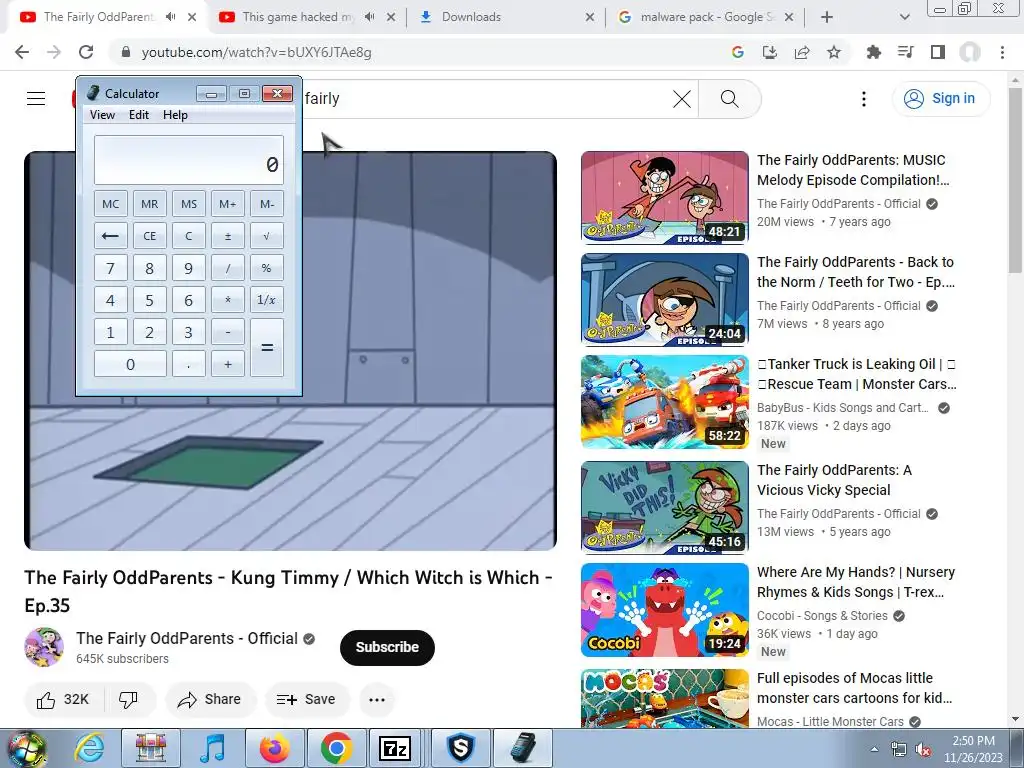This screenshot has width=1024, height=768.
Task: Open the Chrome extensions puzzle icon
Action: coord(873,52)
